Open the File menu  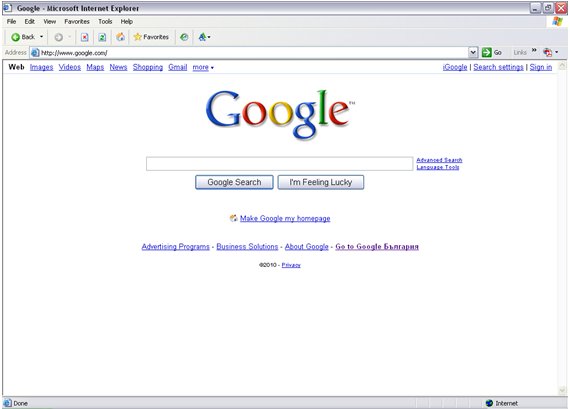11,21
